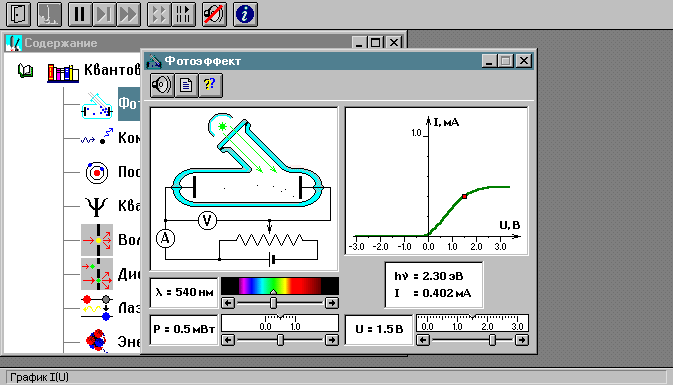
Task: Click the λ = 540 нм value box
Action: (x=184, y=292)
